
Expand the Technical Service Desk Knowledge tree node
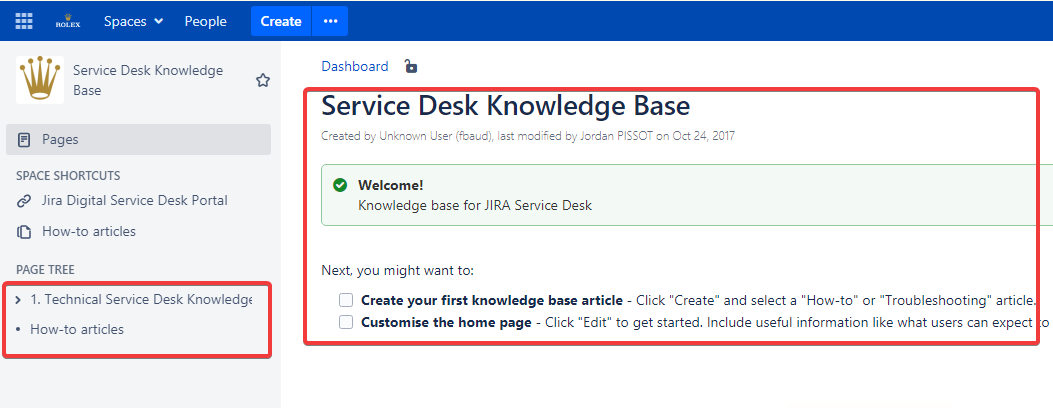pos(18,300)
